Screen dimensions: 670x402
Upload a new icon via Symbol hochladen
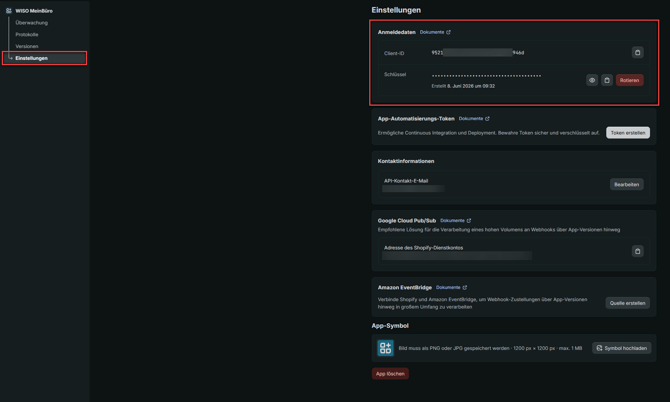[x=622, y=348]
